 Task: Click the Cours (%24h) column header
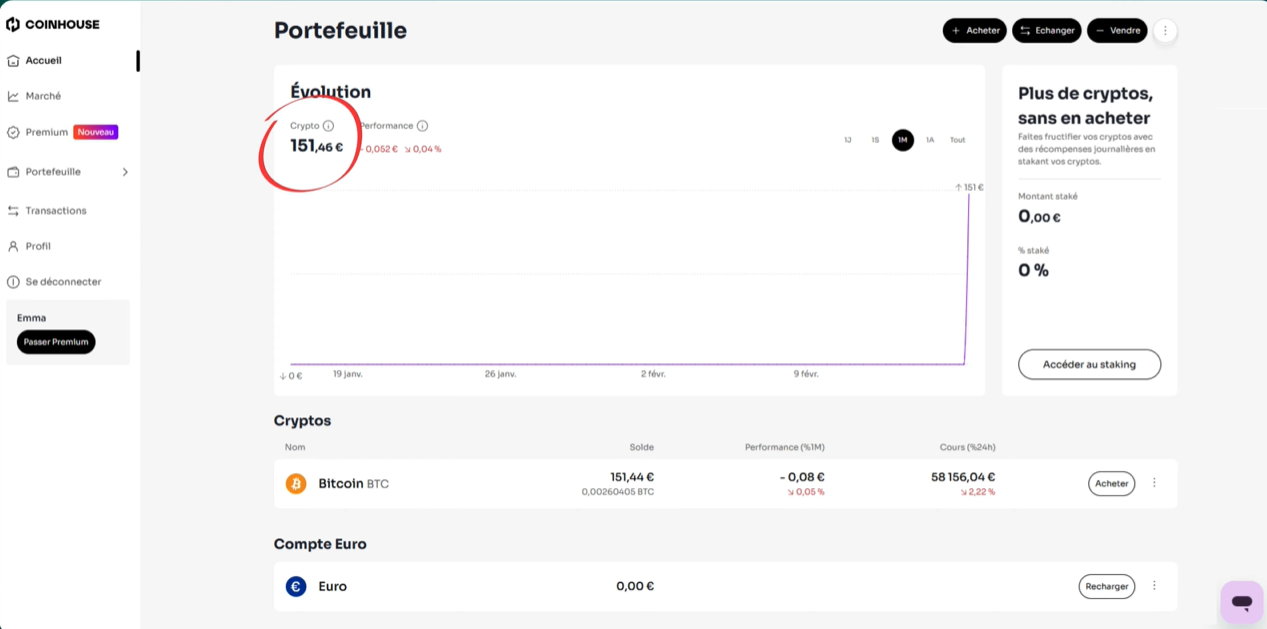[x=967, y=447]
